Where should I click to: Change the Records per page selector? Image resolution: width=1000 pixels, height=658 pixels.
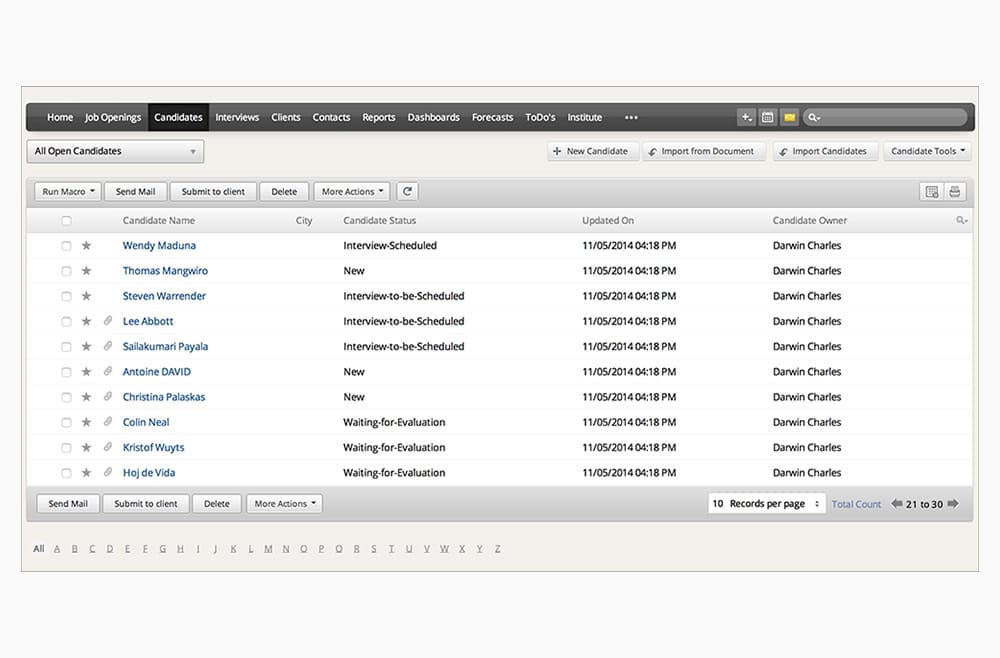click(x=767, y=504)
